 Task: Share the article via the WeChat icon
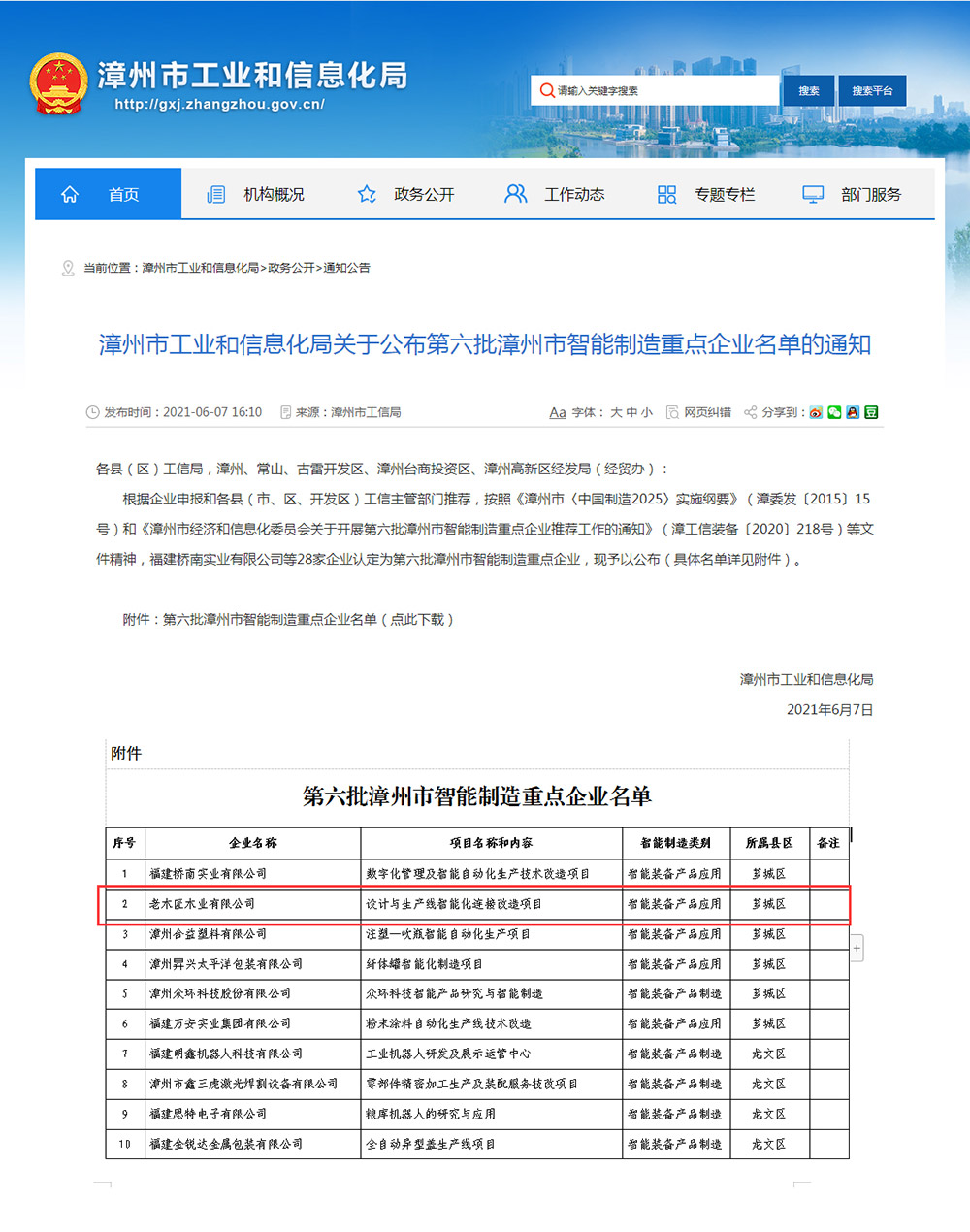pos(835,412)
